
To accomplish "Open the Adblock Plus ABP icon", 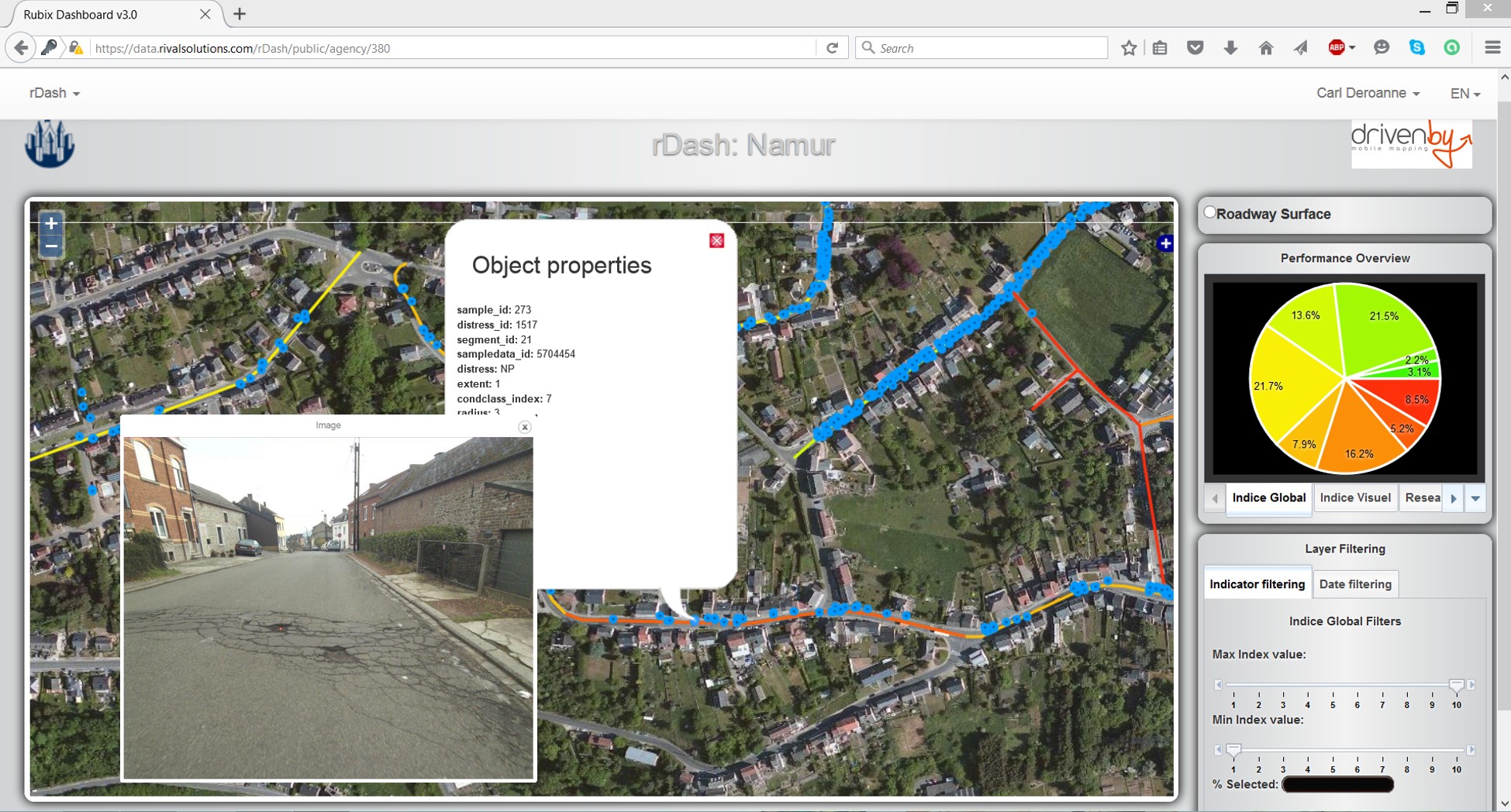I will (x=1337, y=48).
